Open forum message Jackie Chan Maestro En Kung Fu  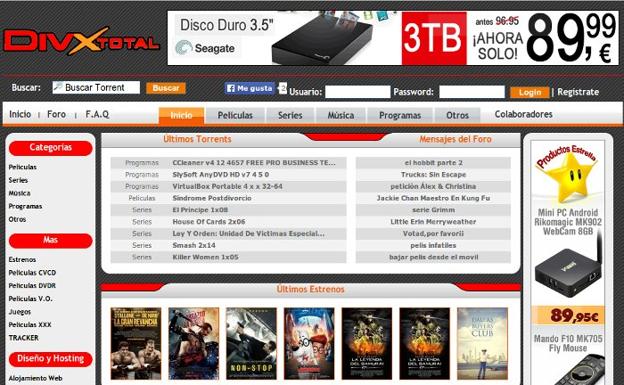(x=433, y=198)
